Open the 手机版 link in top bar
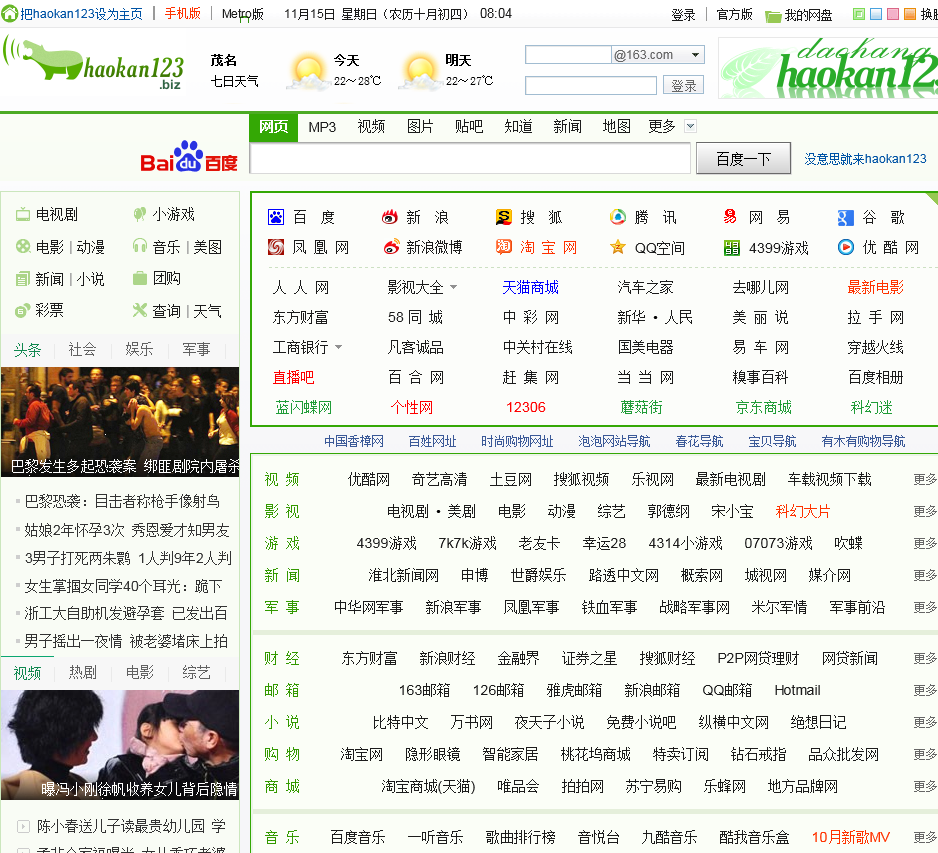Viewport: 938px width, 853px height. coord(182,13)
